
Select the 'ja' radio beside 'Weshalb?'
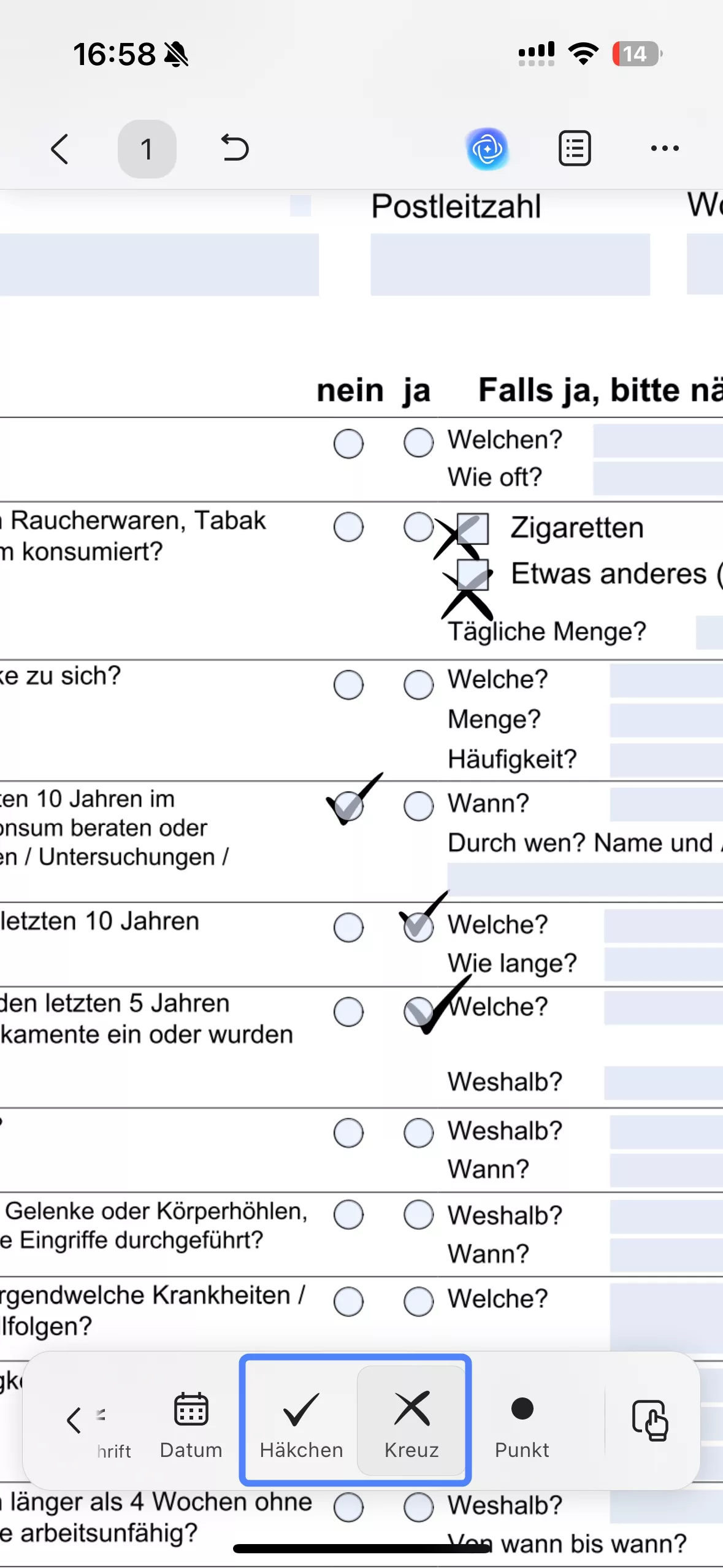(418, 1132)
